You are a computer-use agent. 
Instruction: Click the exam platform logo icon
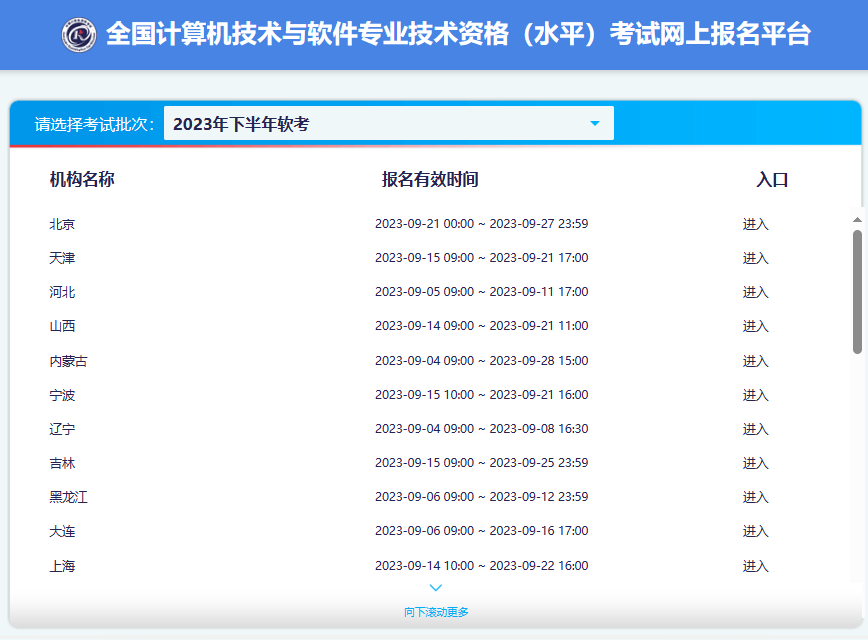[80, 35]
